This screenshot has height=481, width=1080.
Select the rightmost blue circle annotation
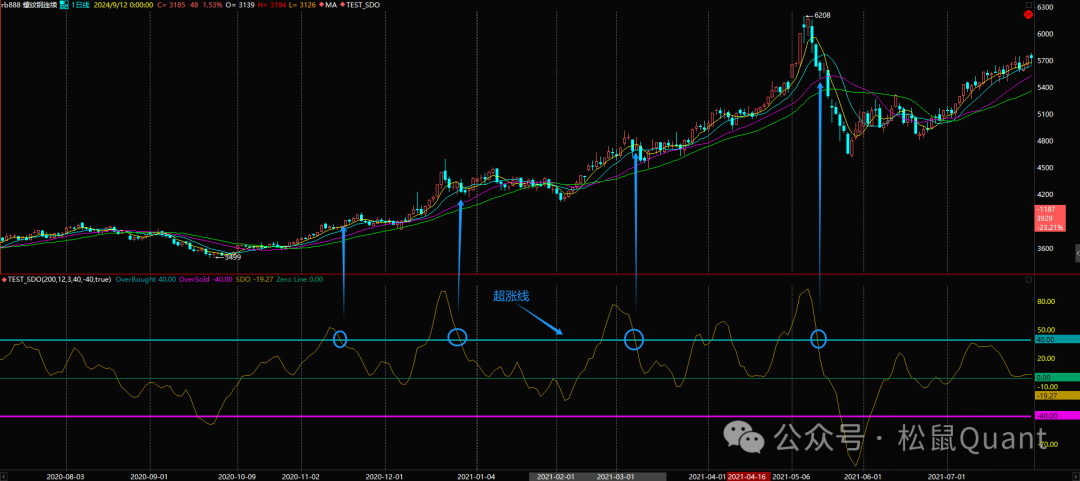[819, 339]
